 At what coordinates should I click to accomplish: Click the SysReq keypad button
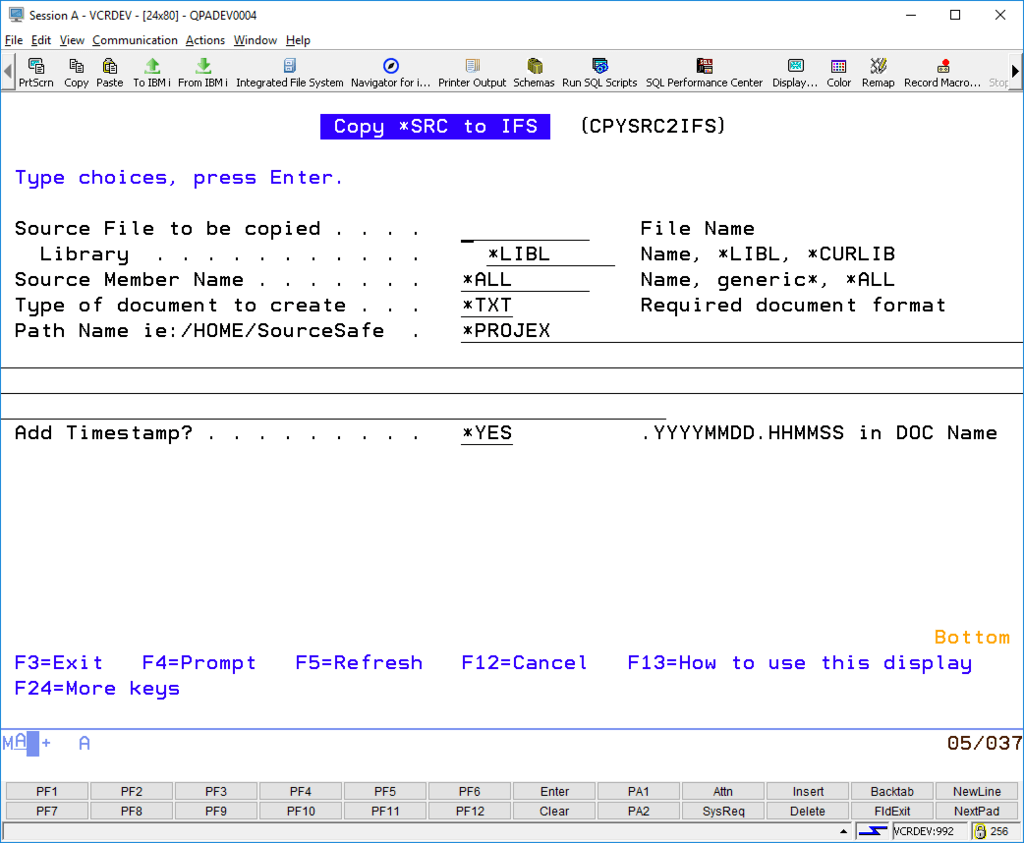tap(723, 811)
